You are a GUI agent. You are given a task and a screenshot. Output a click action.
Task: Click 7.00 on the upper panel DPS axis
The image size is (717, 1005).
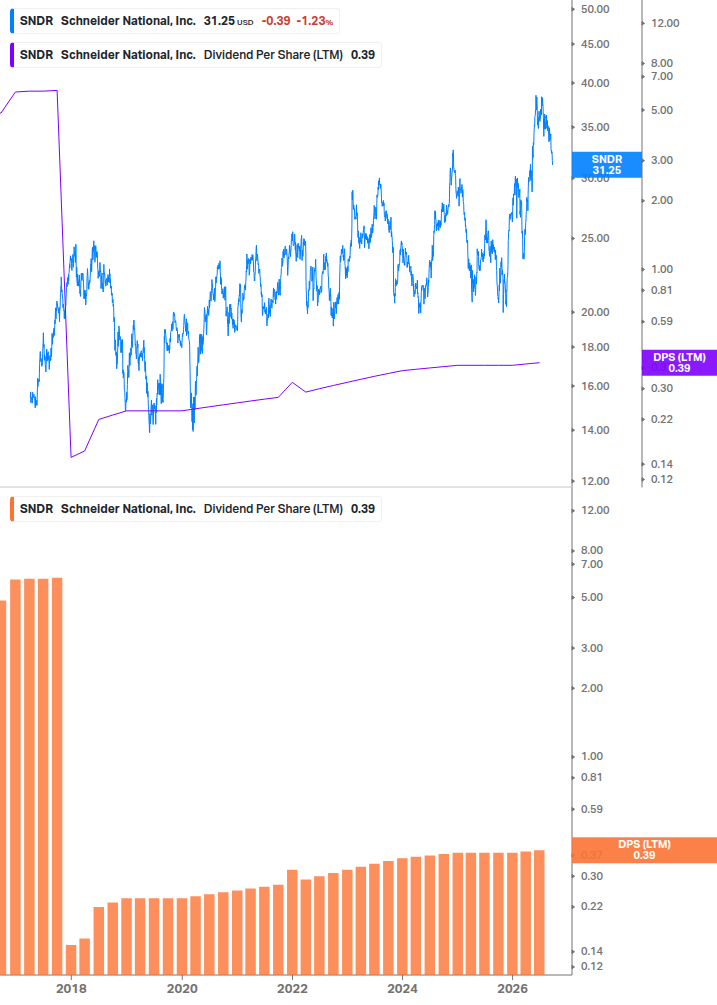(662, 76)
